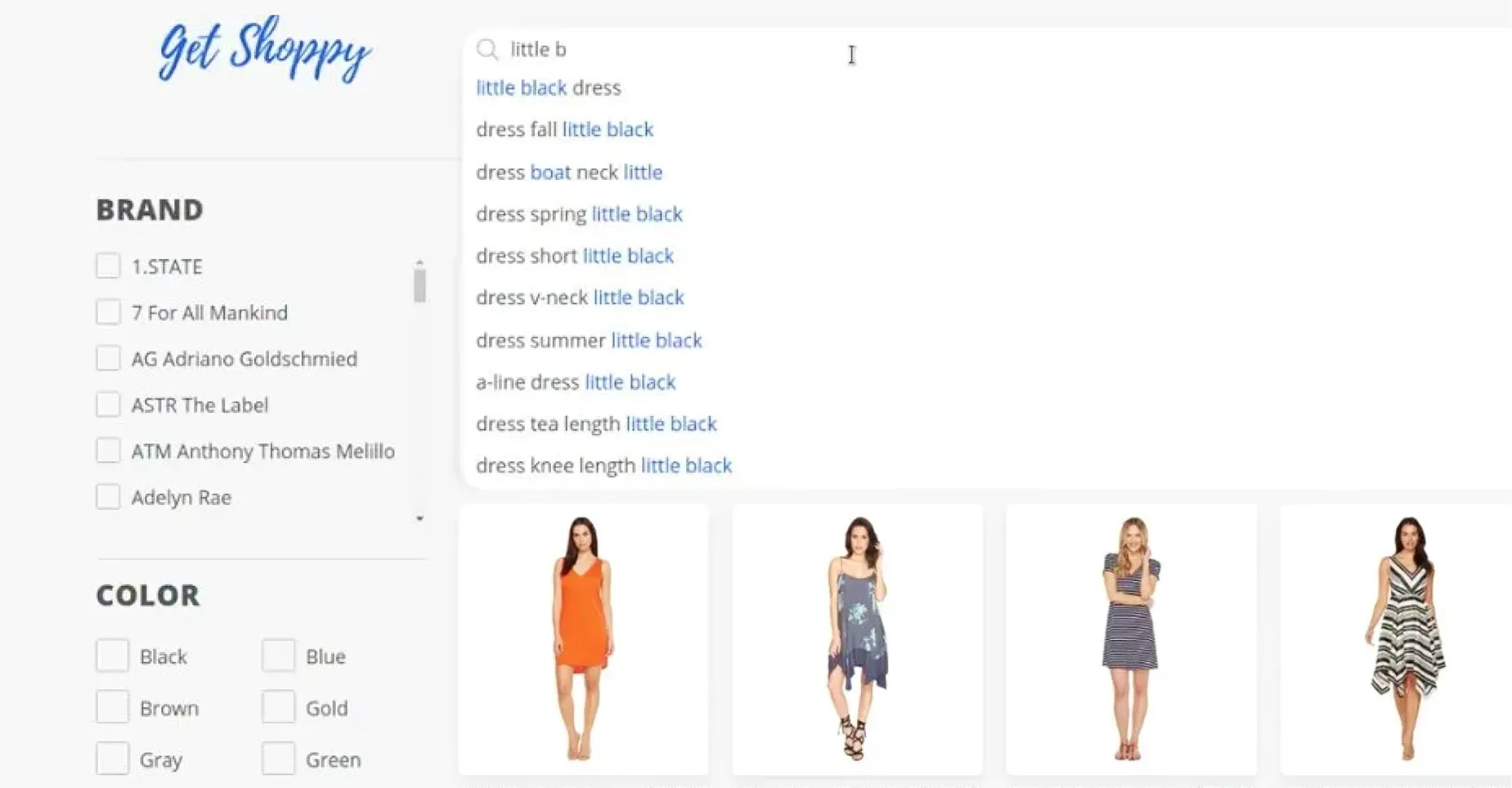
Task: Enable the Blue color filter
Action: point(278,655)
